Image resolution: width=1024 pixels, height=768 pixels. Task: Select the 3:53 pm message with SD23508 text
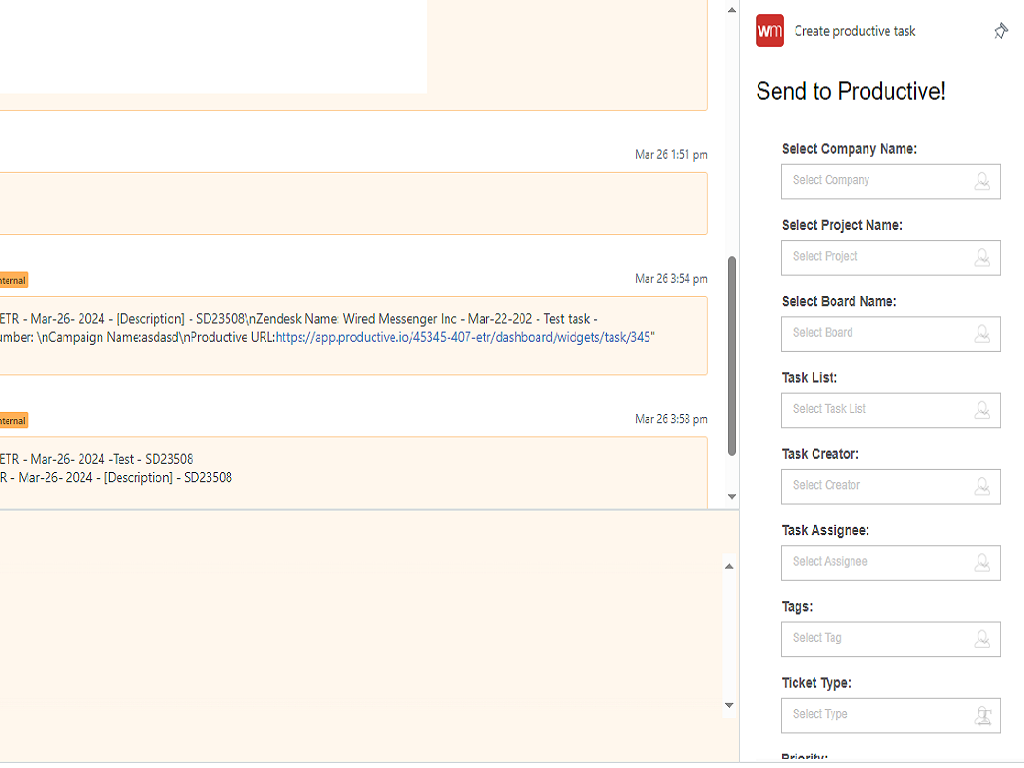click(x=350, y=469)
